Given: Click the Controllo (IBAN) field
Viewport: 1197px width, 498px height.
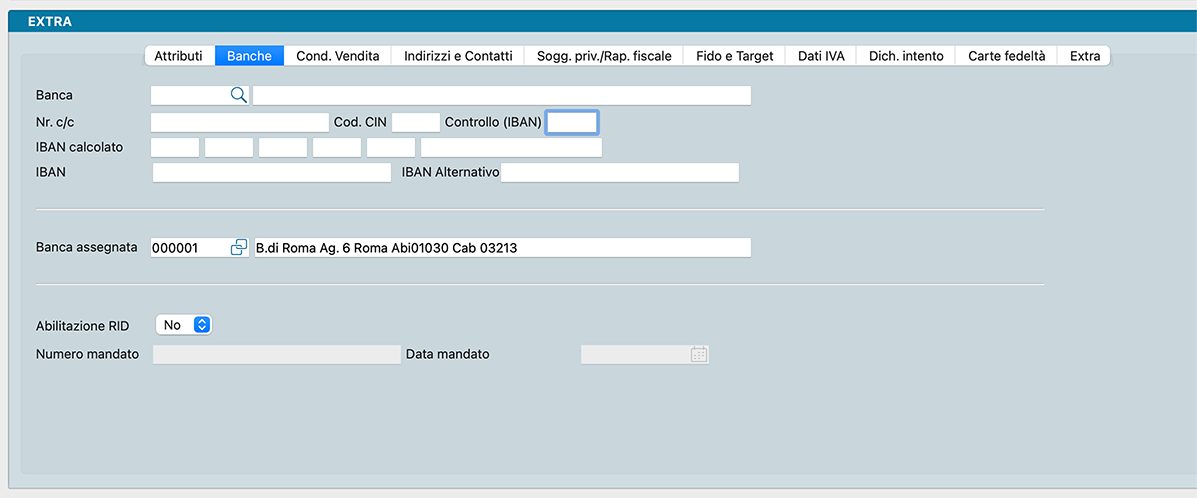Looking at the screenshot, I should (572, 122).
